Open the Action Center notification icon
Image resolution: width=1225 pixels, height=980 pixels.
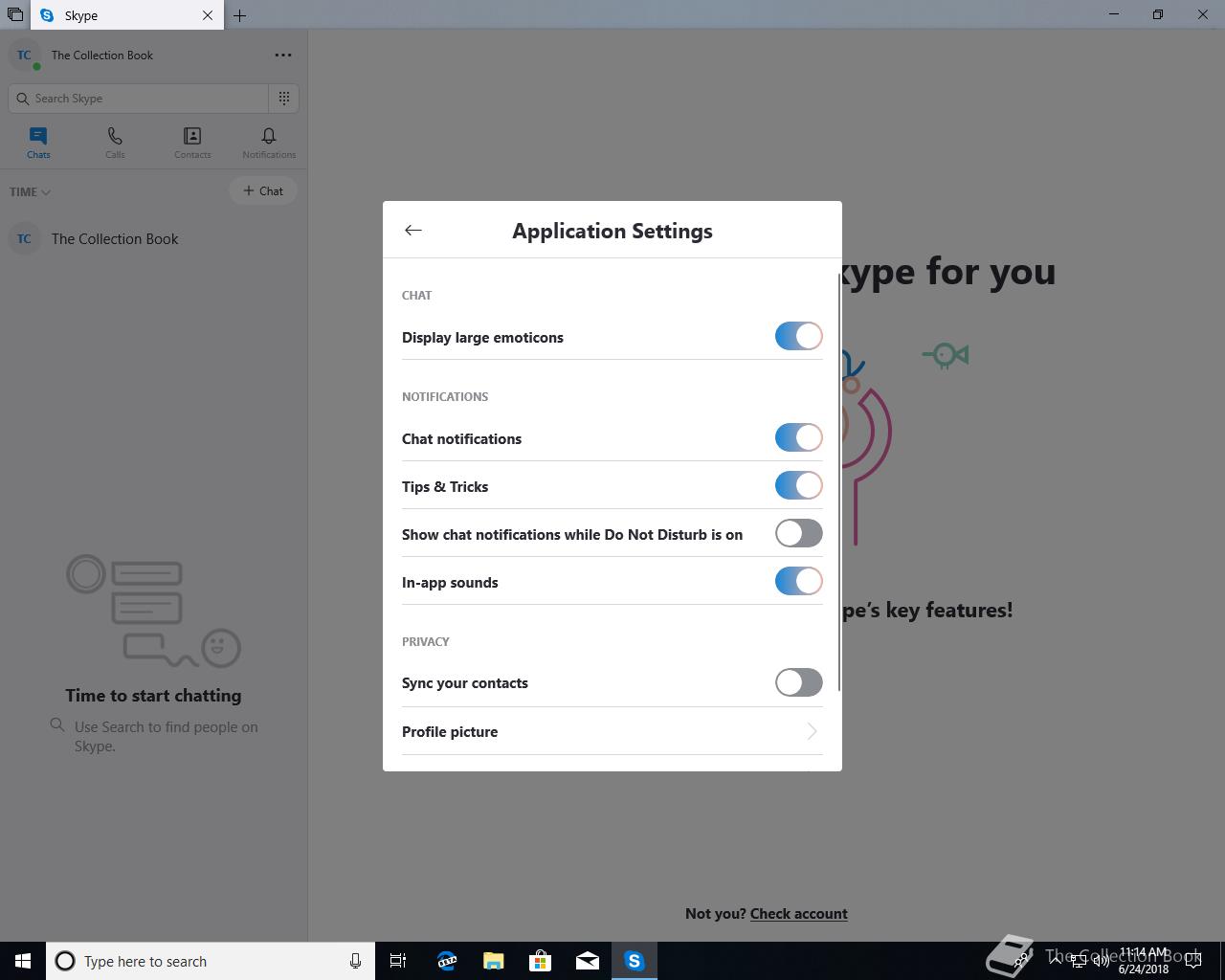[x=1193, y=961]
